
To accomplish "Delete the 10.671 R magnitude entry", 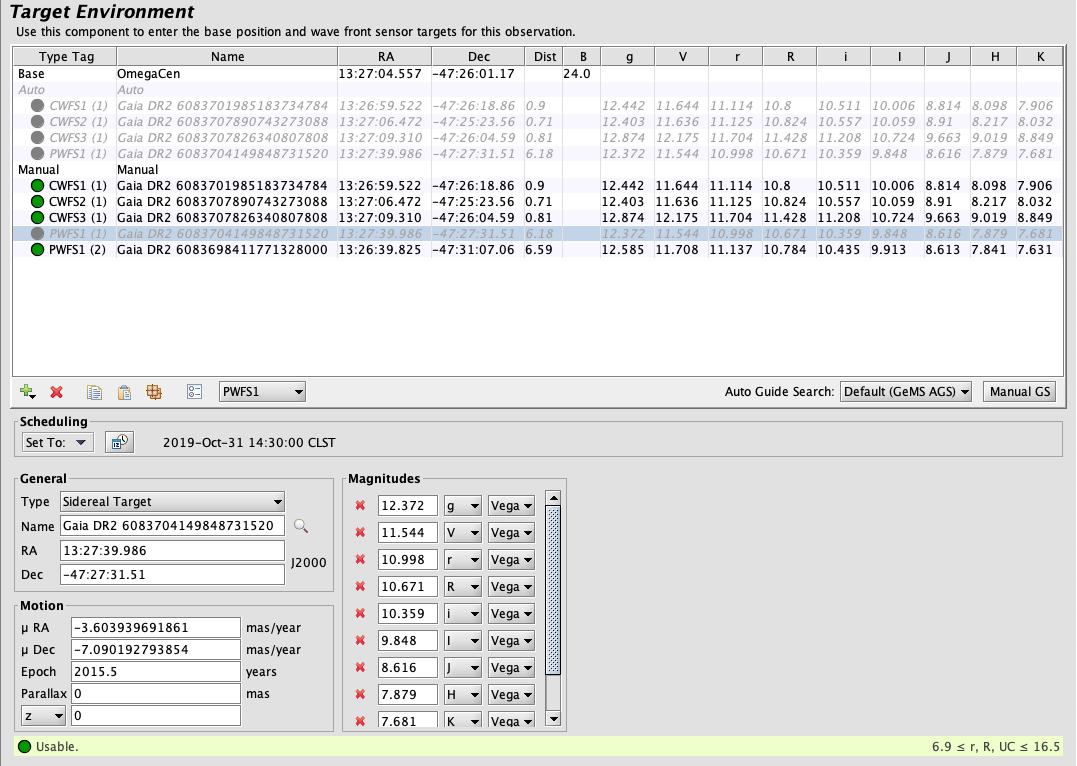I will click(x=360, y=587).
